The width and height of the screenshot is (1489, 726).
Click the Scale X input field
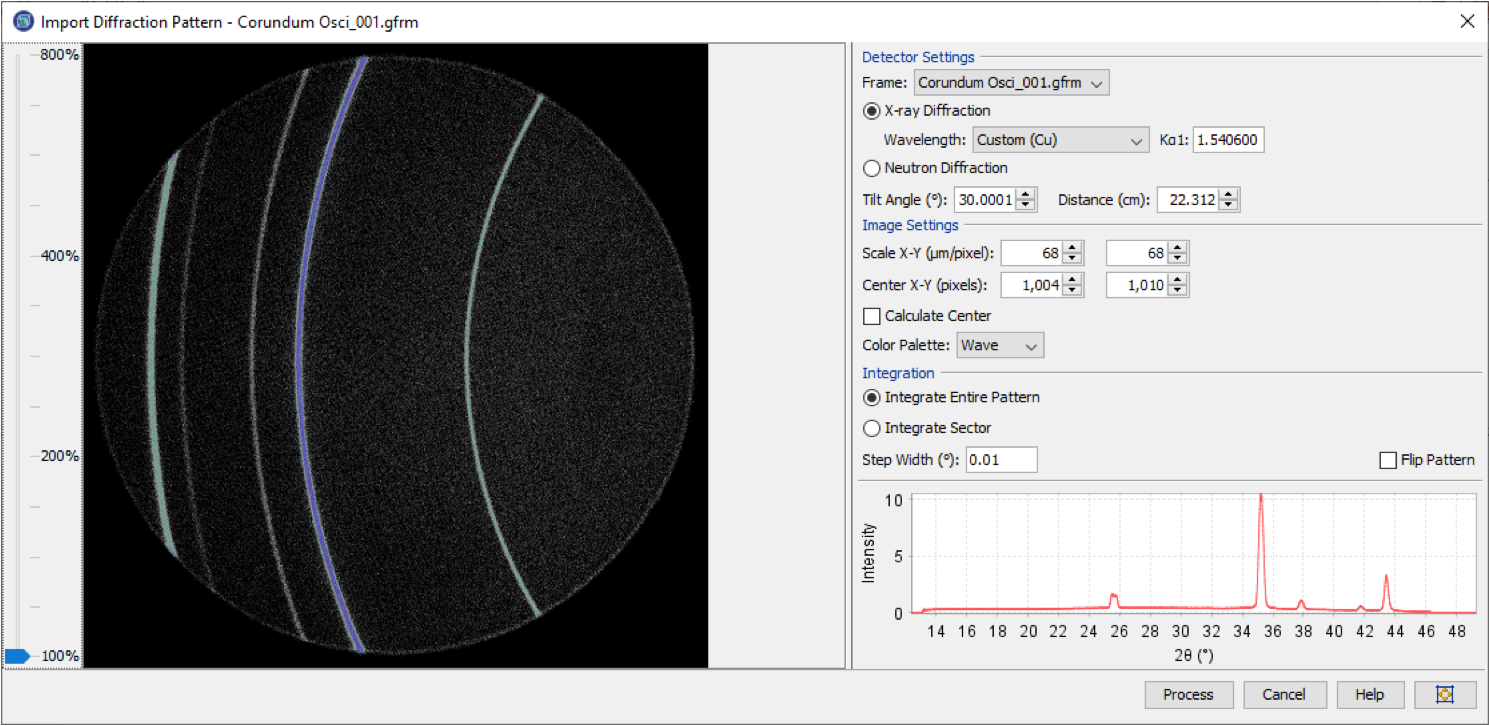pos(1032,254)
